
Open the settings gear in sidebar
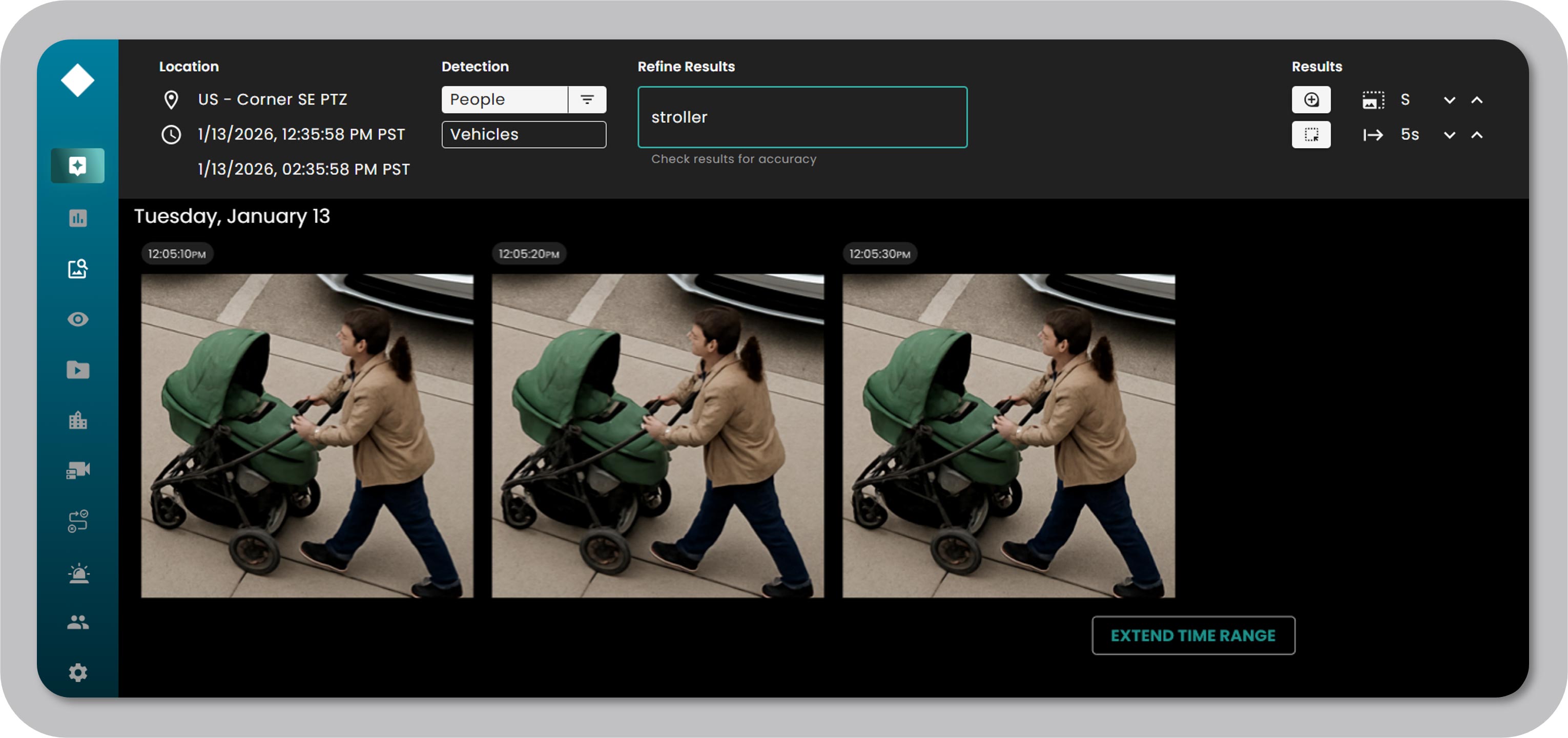tap(77, 672)
